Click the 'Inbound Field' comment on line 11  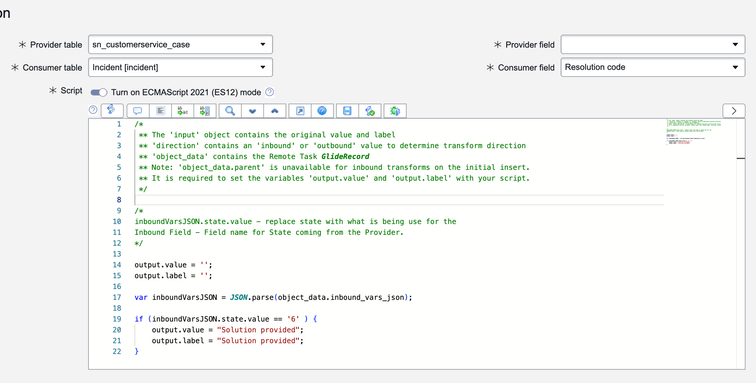163,232
